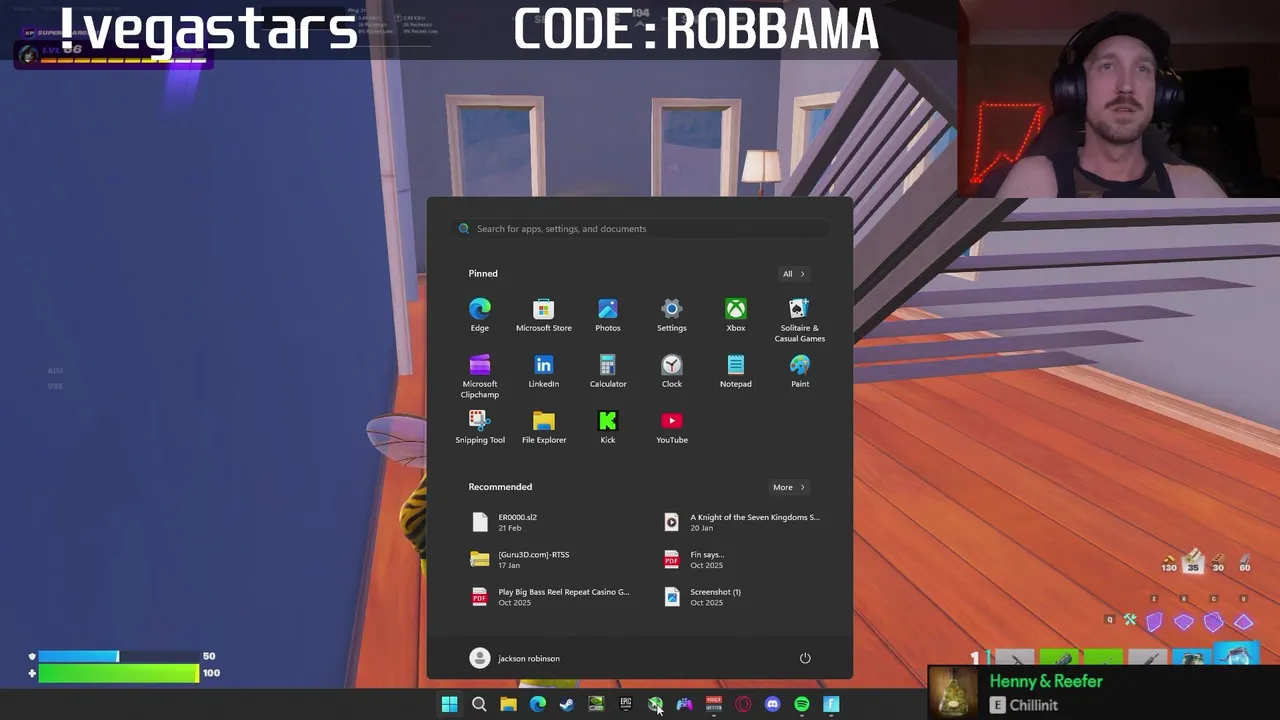Open taskbar Search magnifier
The width and height of the screenshot is (1280, 720).
(x=479, y=704)
